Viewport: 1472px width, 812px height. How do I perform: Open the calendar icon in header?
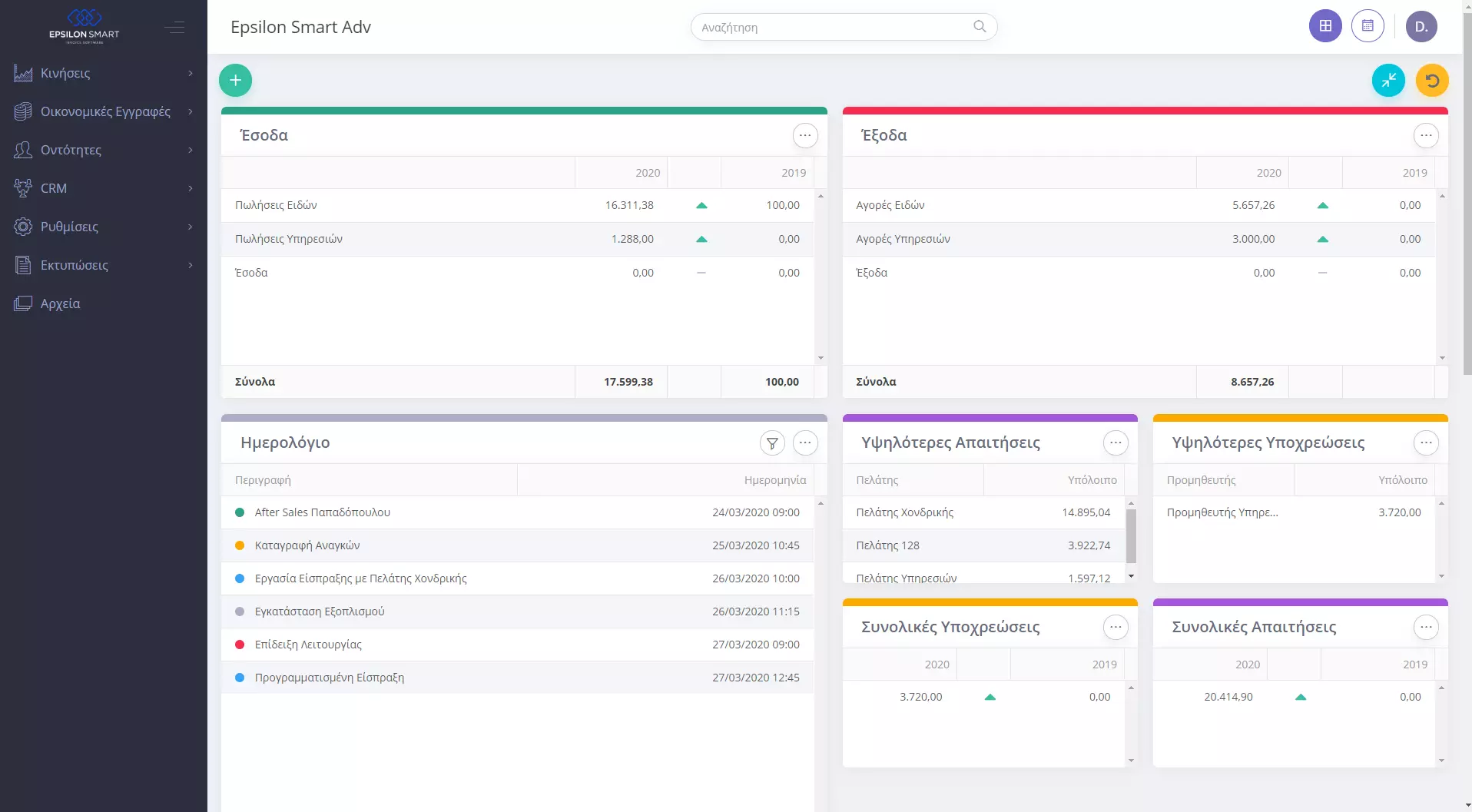tap(1368, 26)
